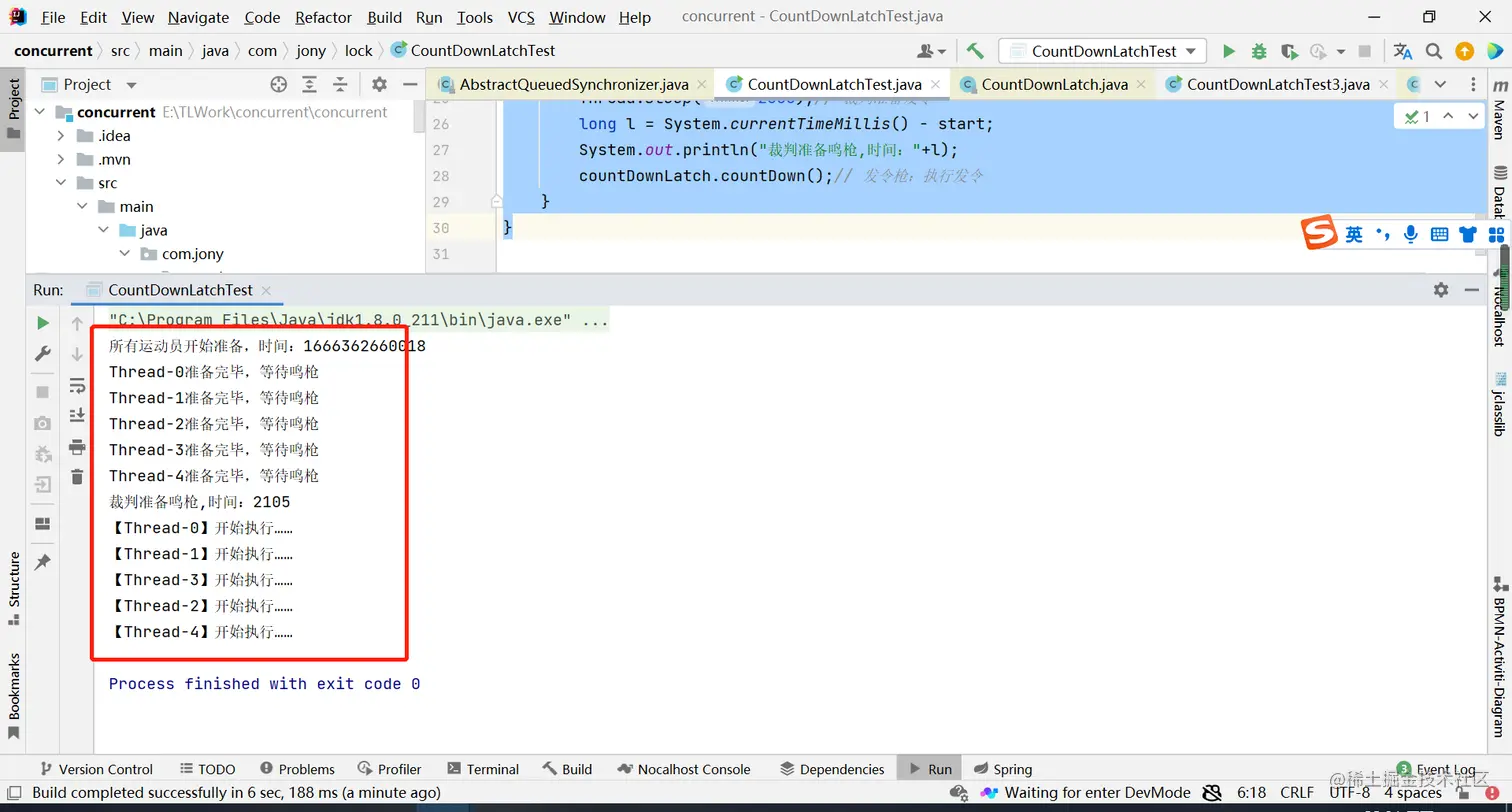
Task: Collapse all nodes in the Project panel
Action: [340, 85]
